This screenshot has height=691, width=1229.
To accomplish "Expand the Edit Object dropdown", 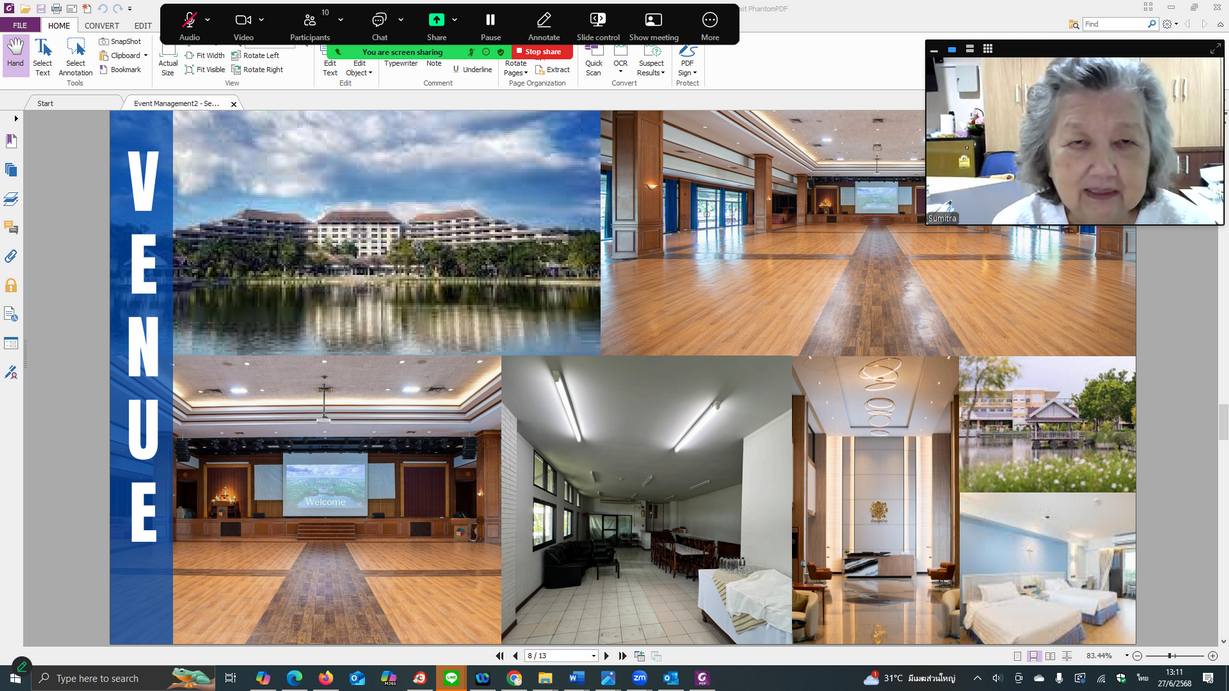I will pos(370,73).
